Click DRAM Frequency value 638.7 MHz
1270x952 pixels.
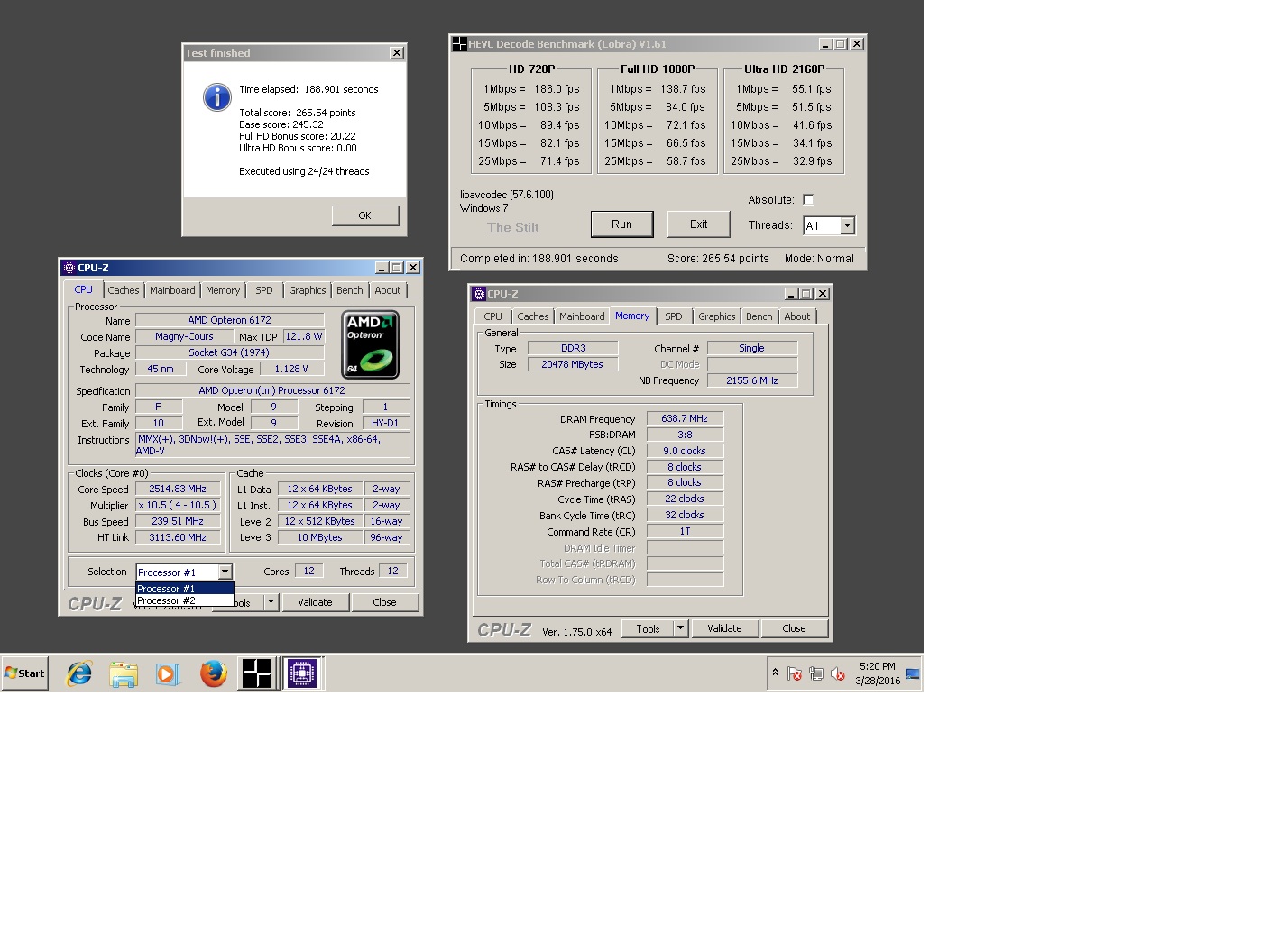(685, 418)
